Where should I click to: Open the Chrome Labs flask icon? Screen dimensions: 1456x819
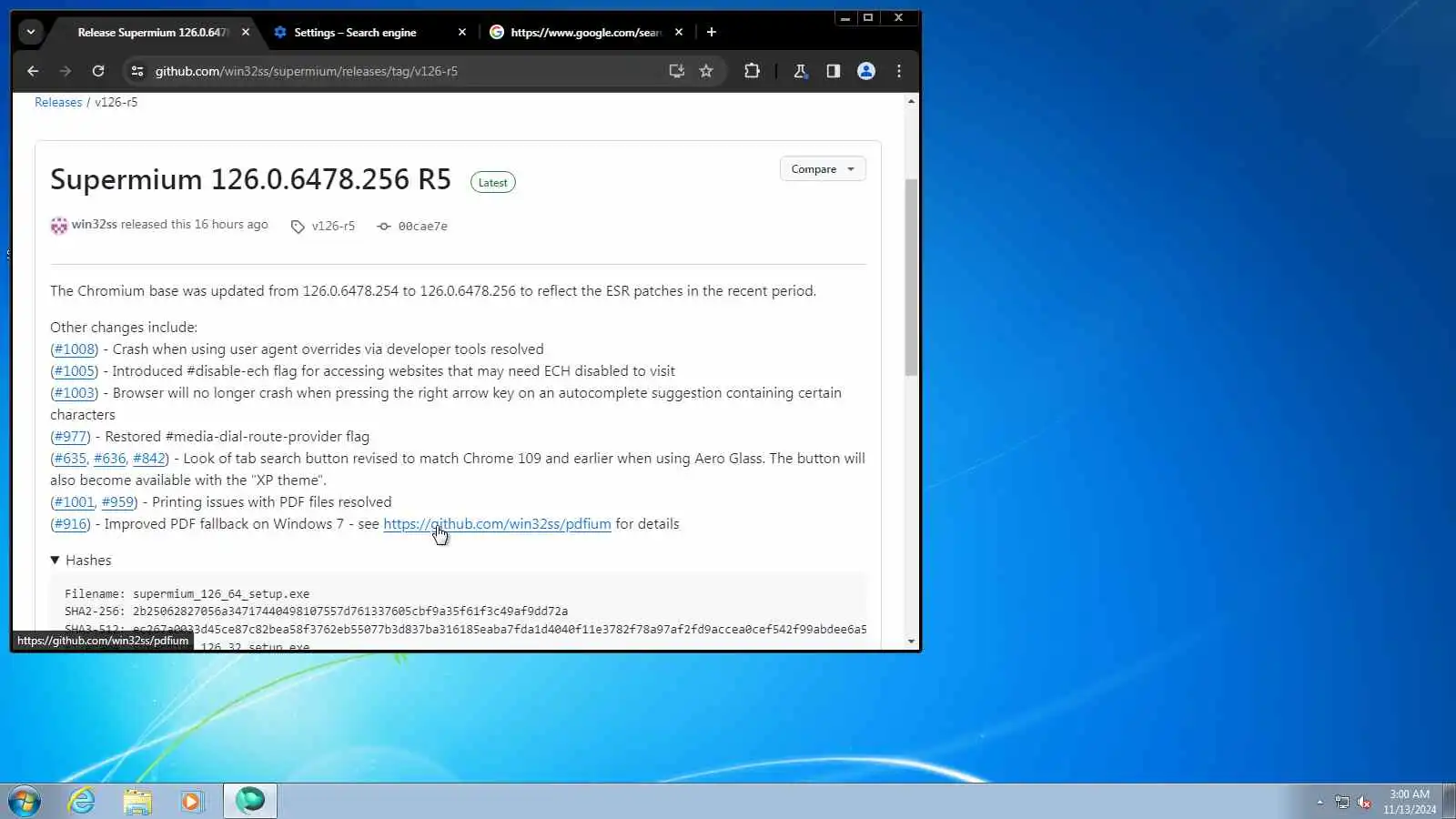[x=801, y=71]
